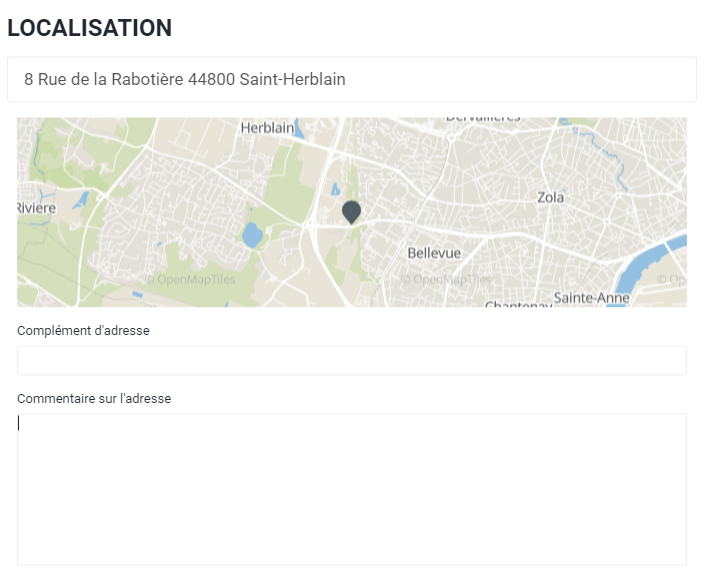
Task: Click the partially hidden "Dervallières" label on the map
Action: click(483, 120)
